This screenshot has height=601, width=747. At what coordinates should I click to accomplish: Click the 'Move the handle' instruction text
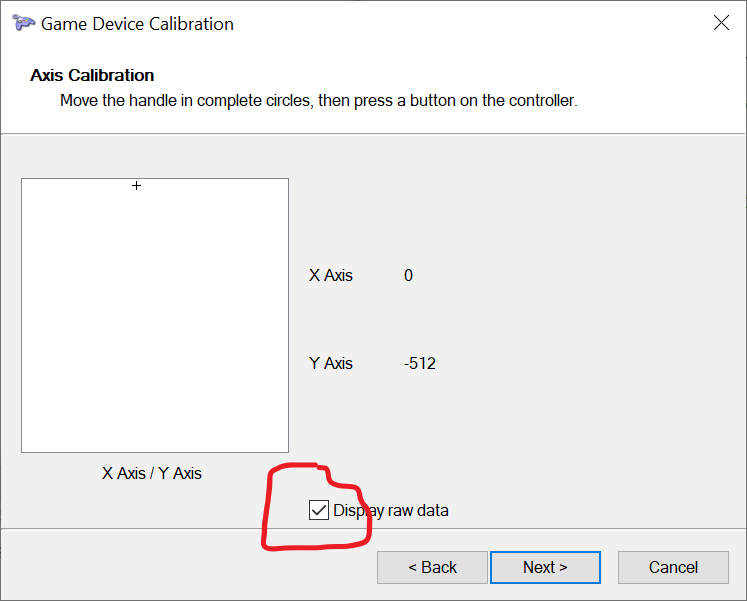(318, 100)
